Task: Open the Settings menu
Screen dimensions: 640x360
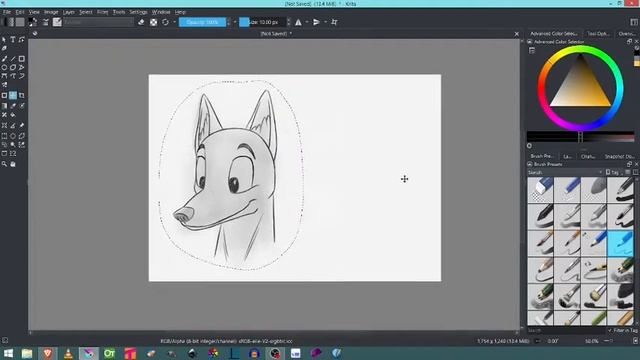Action: 138,12
